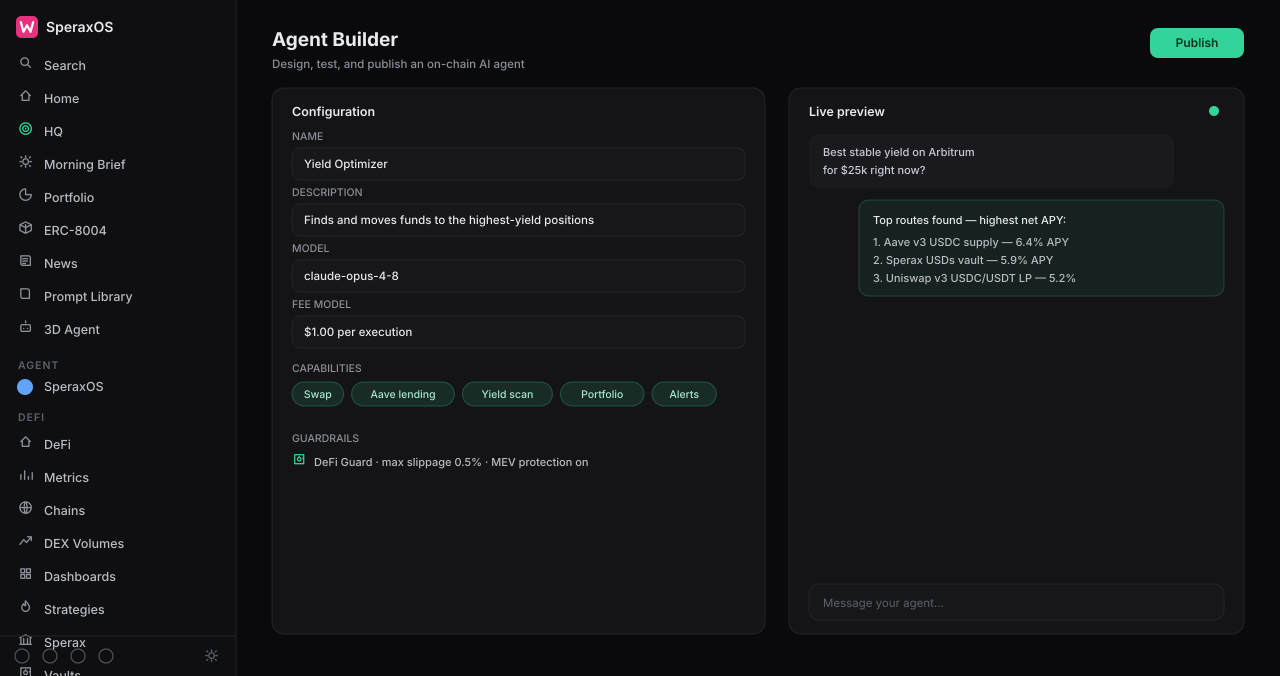This screenshot has width=1280, height=676.
Task: Click the icon beside DeFi item
Action: tap(25, 443)
